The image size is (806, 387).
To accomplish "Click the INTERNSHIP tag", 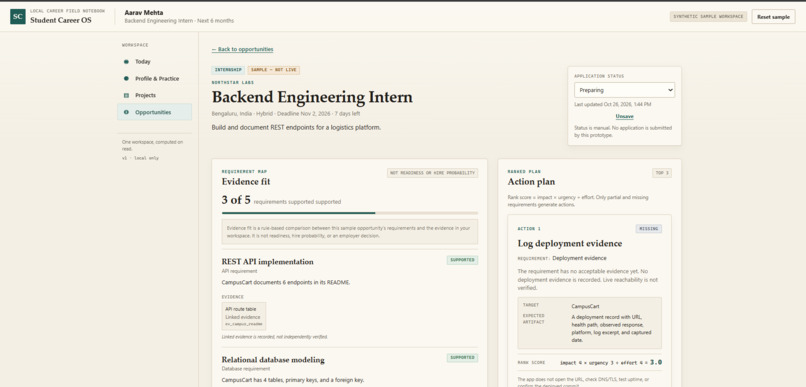I will [x=228, y=70].
